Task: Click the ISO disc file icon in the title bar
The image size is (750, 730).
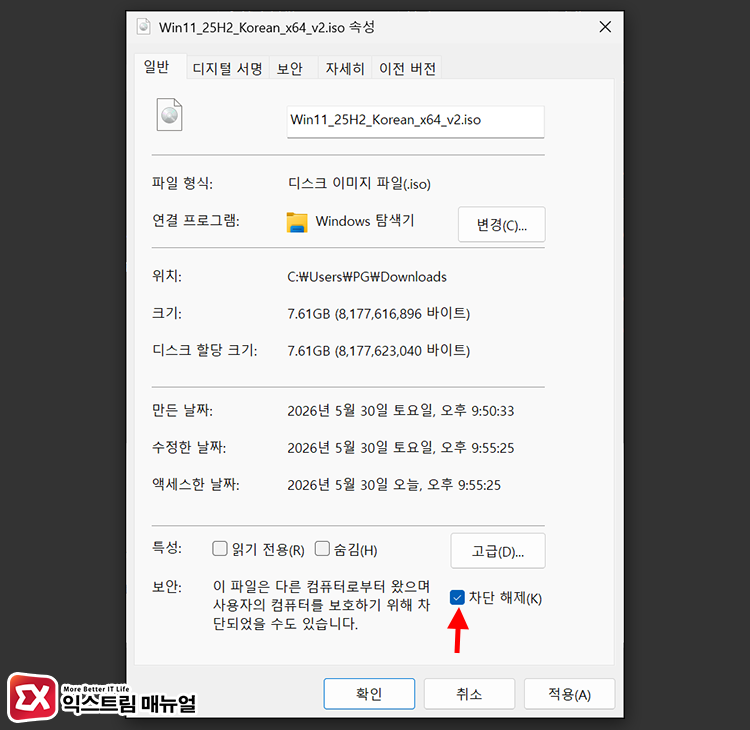Action: tap(143, 26)
